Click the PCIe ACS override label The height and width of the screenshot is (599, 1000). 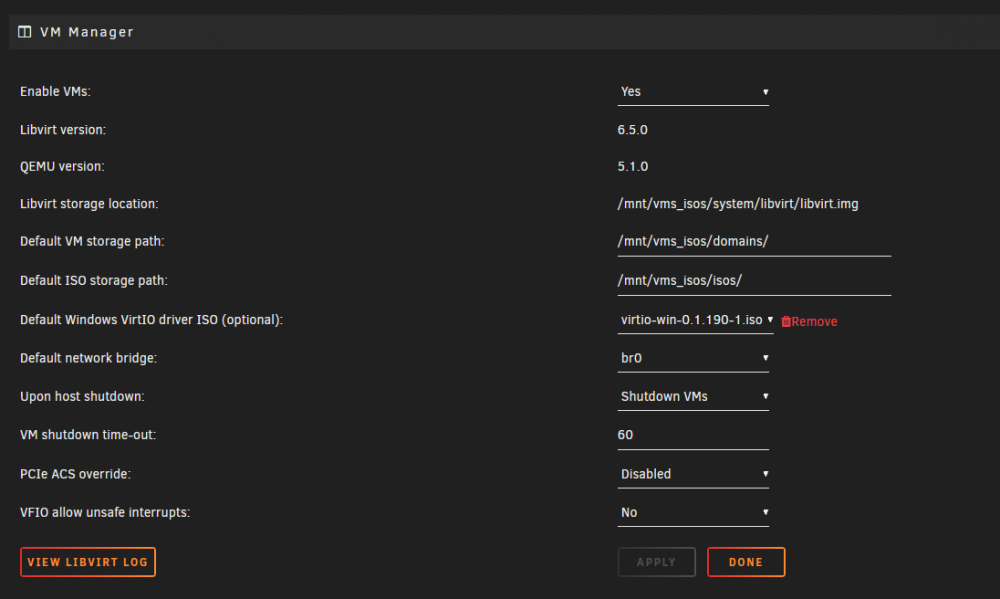coord(75,475)
